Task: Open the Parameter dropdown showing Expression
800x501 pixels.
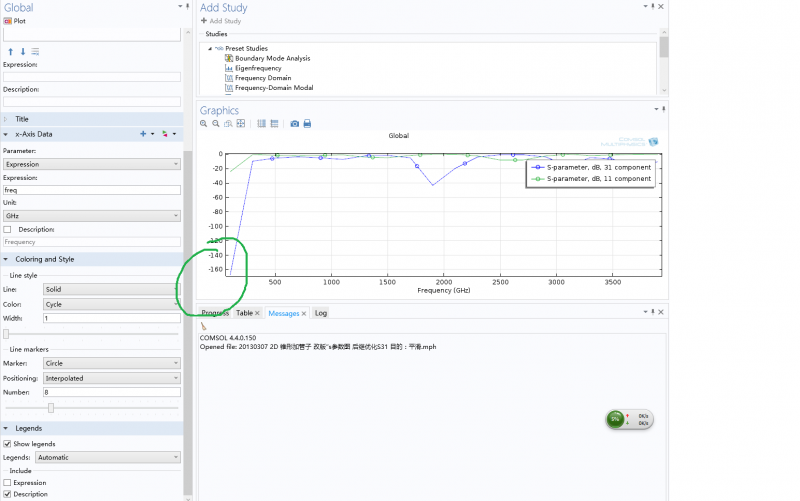Action: coord(92,164)
